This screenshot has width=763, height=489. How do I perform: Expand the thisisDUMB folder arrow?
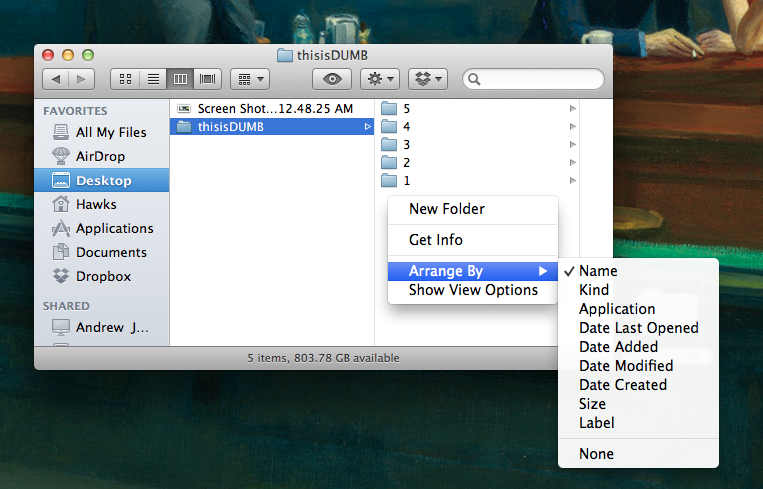[368, 127]
